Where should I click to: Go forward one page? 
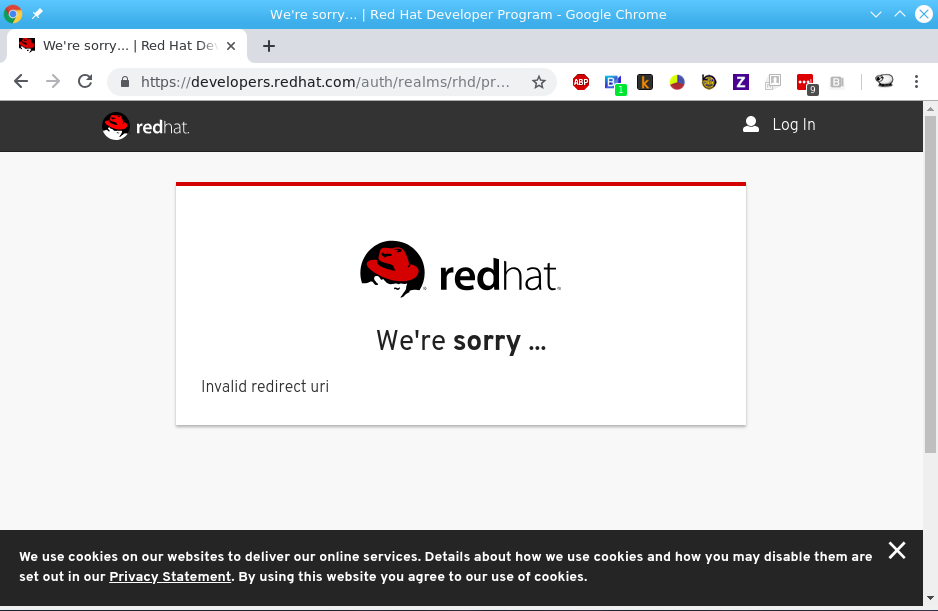pos(53,81)
